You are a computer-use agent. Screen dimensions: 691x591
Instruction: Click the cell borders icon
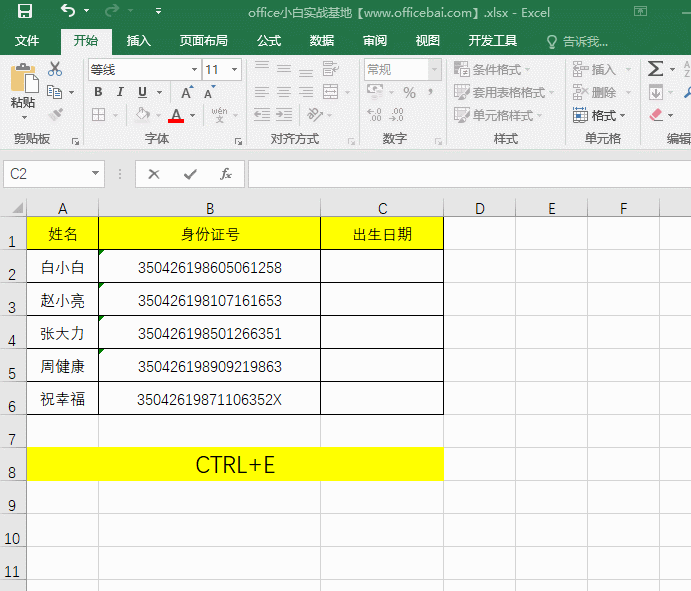click(x=98, y=115)
